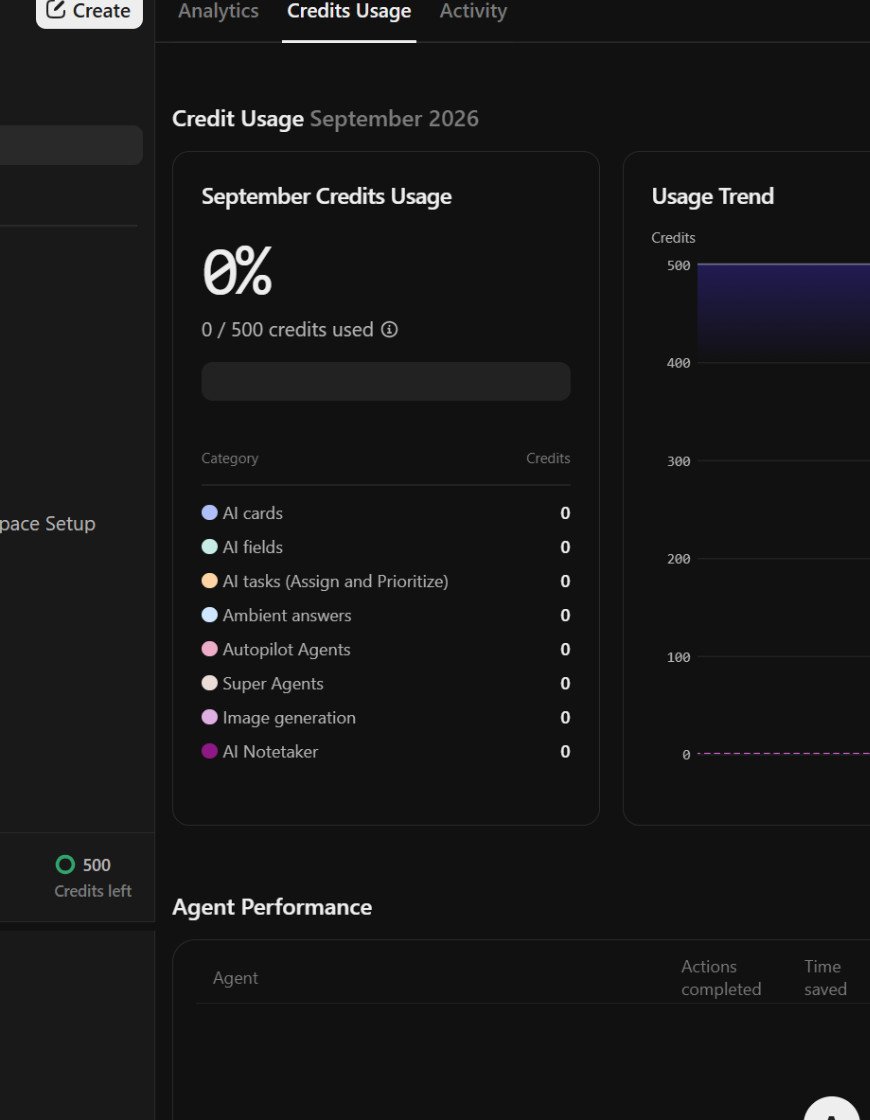The width and height of the screenshot is (870, 1120).
Task: Click the 'September Credits Usage' heading
Action: point(326,196)
